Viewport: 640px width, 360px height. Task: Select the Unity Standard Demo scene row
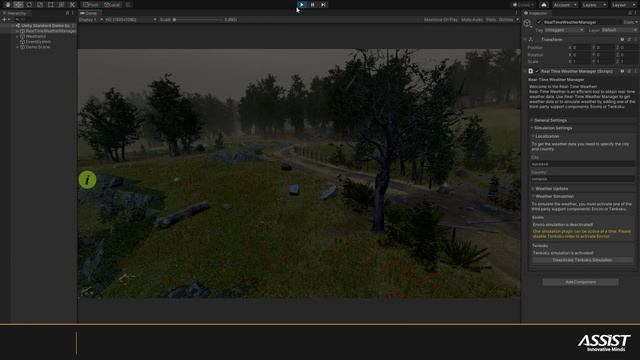43,25
